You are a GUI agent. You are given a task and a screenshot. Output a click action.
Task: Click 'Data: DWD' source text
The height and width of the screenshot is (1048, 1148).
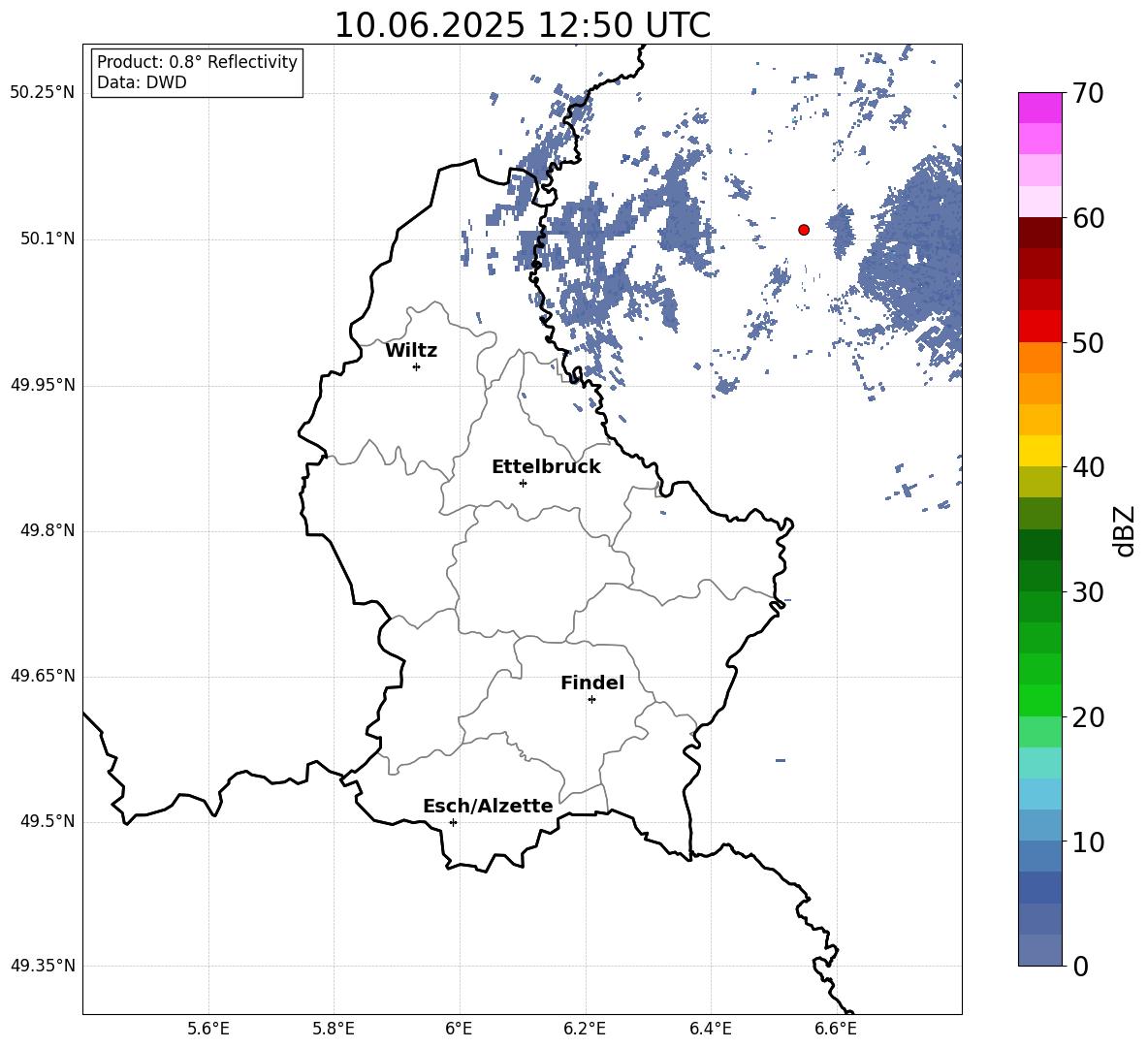(x=142, y=82)
